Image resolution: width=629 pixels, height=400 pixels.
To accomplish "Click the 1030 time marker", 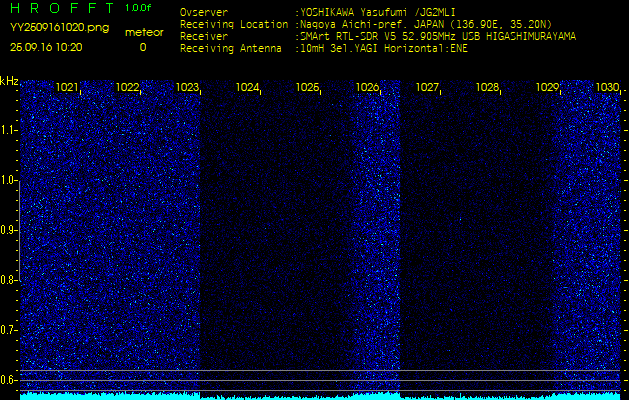I will [x=607, y=87].
